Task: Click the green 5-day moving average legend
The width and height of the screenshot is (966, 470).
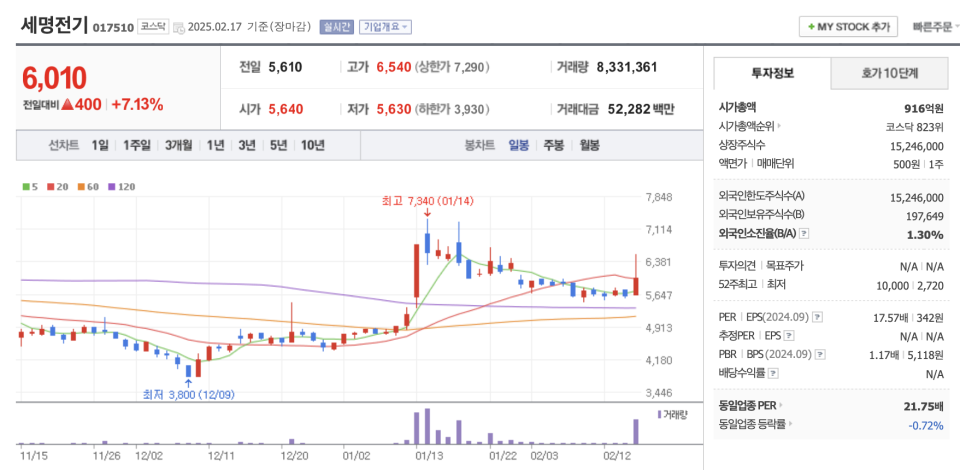Action: 28,186
